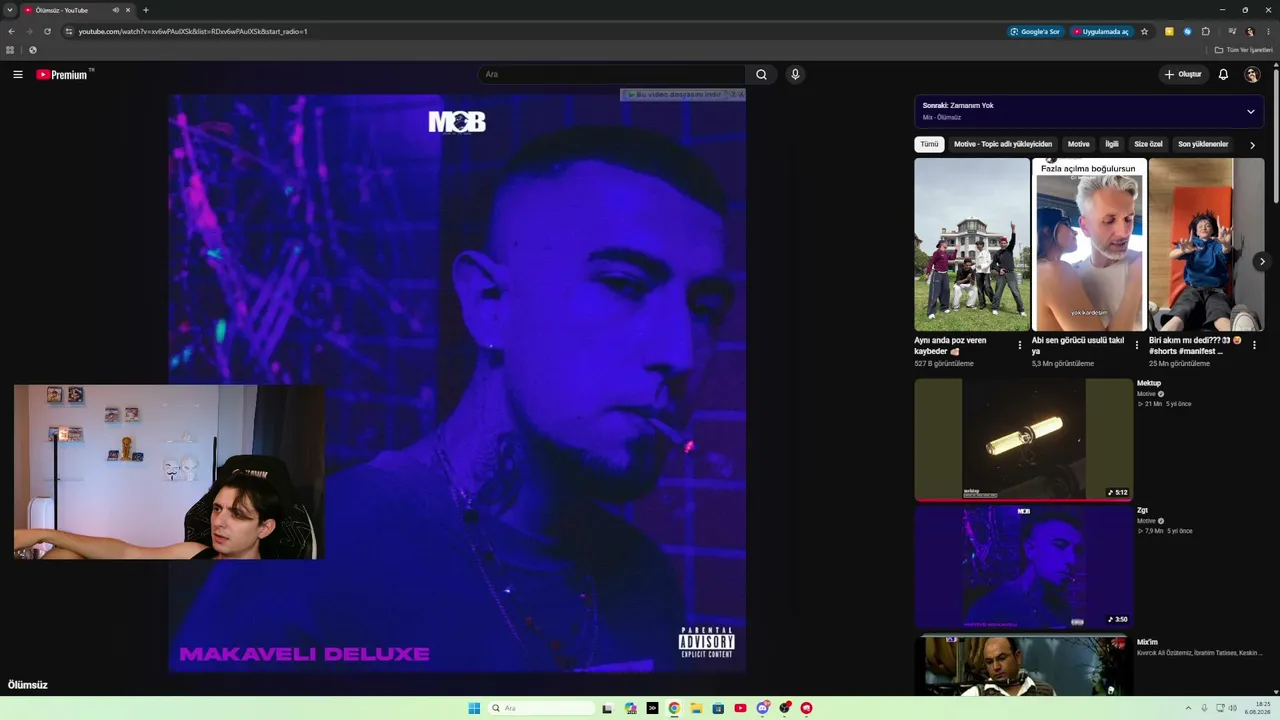Open the "Tüm Yer İşaretleri" bookmarks folder
The height and width of the screenshot is (720, 1280).
tap(1244, 50)
